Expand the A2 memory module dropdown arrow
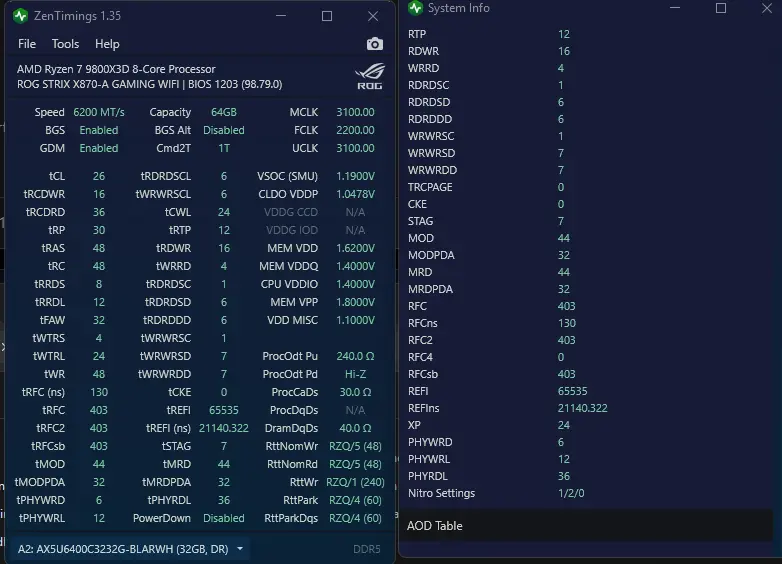Viewport: 782px width, 564px height. coord(240,549)
